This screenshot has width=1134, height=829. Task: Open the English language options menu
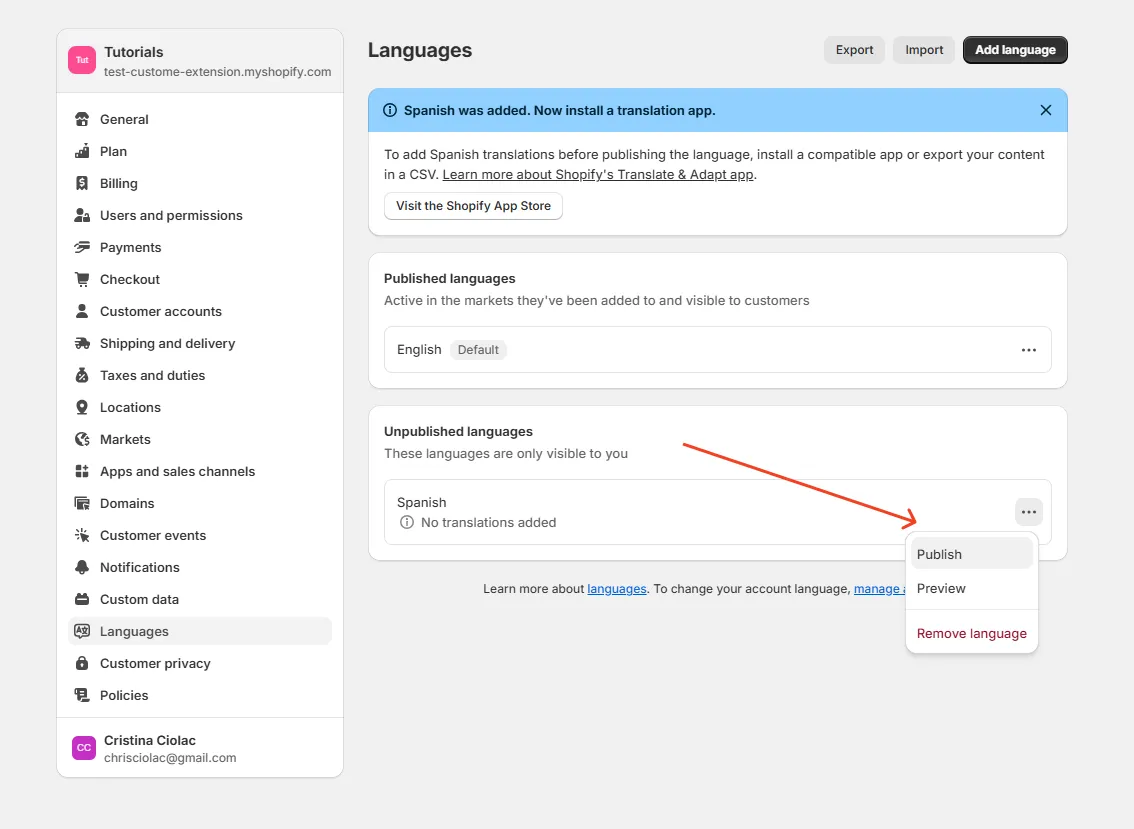click(1028, 350)
